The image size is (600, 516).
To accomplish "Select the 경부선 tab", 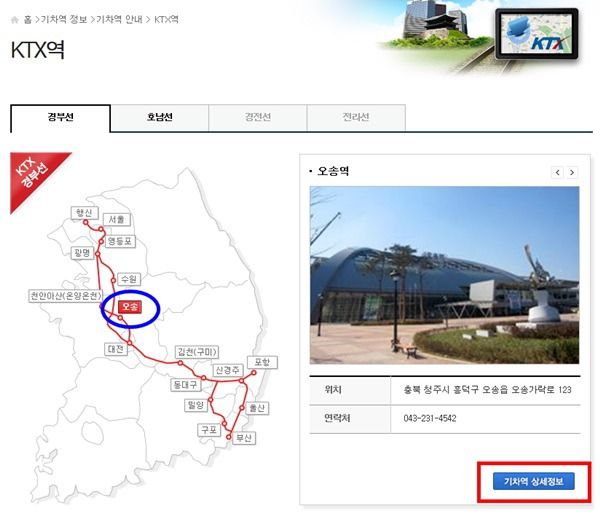I will coord(60,117).
